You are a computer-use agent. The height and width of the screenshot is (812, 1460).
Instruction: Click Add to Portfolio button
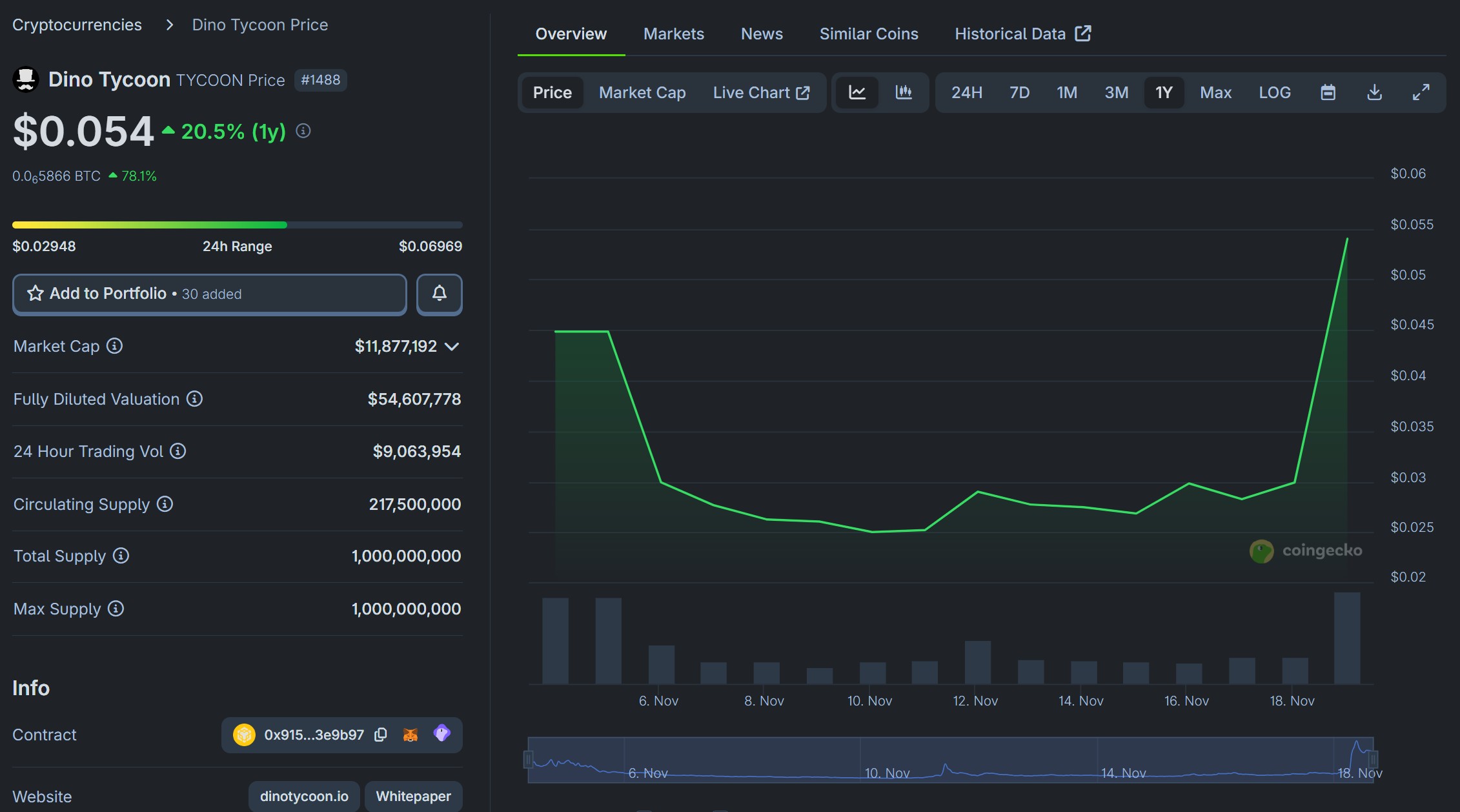point(209,294)
